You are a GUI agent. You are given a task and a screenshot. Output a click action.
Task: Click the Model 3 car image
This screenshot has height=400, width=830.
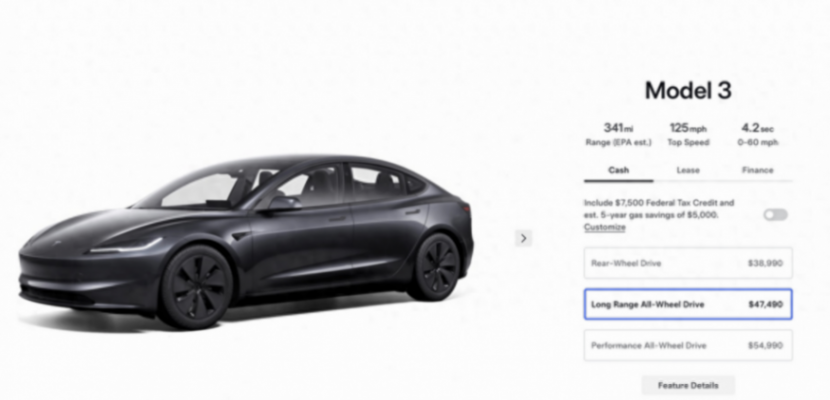(246, 242)
